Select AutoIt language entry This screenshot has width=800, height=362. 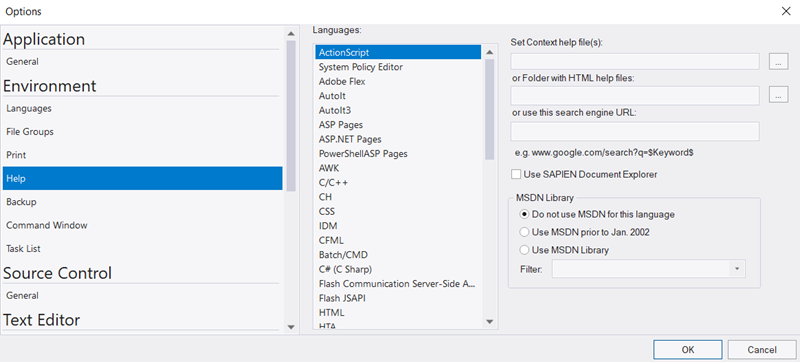pos(398,95)
